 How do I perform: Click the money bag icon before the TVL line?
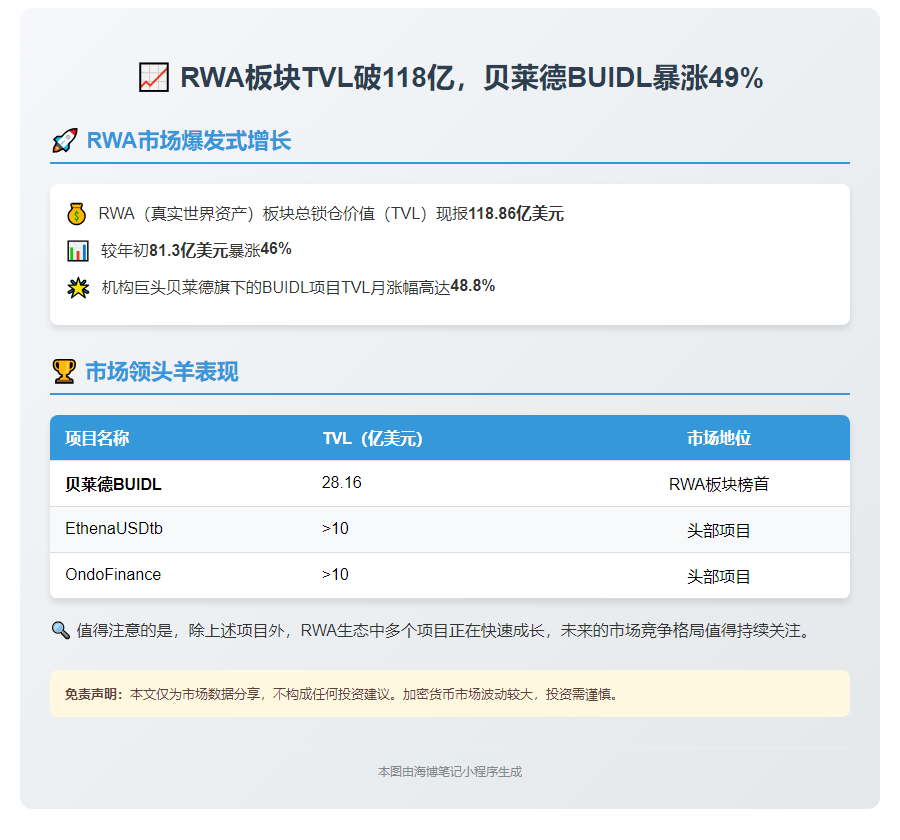click(x=76, y=214)
